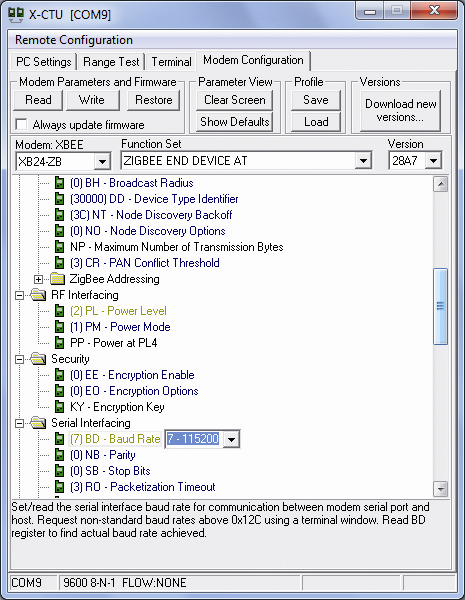Click the Read modem parameters button

tap(38, 100)
